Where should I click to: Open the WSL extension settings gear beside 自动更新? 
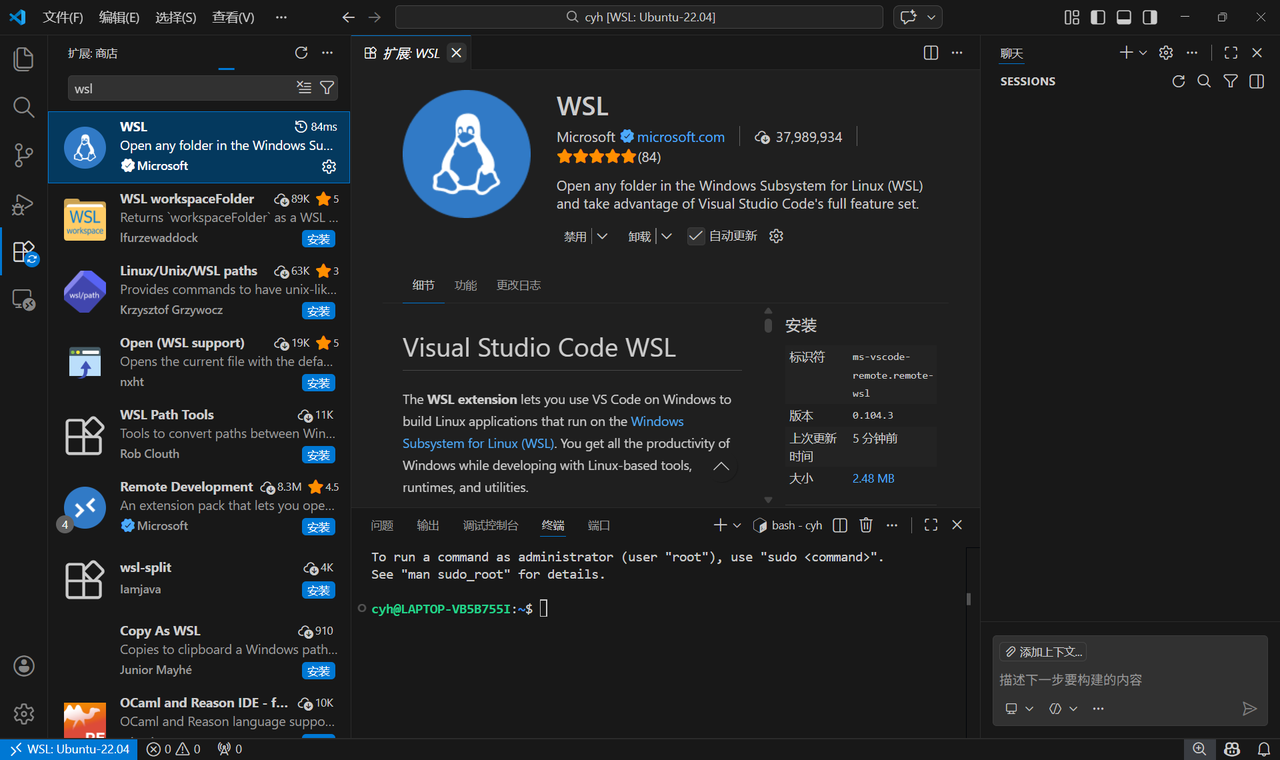(x=776, y=236)
